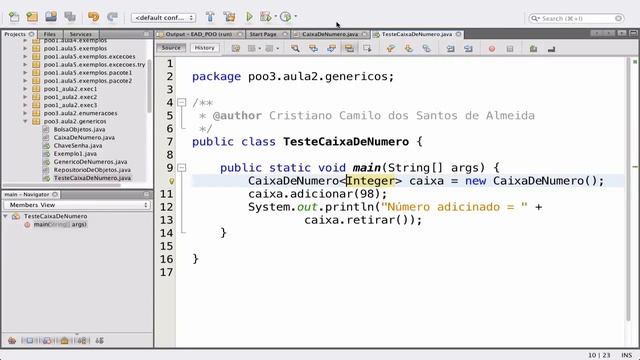
Task: Click Find Previous Occurrence icon
Action: point(313,49)
